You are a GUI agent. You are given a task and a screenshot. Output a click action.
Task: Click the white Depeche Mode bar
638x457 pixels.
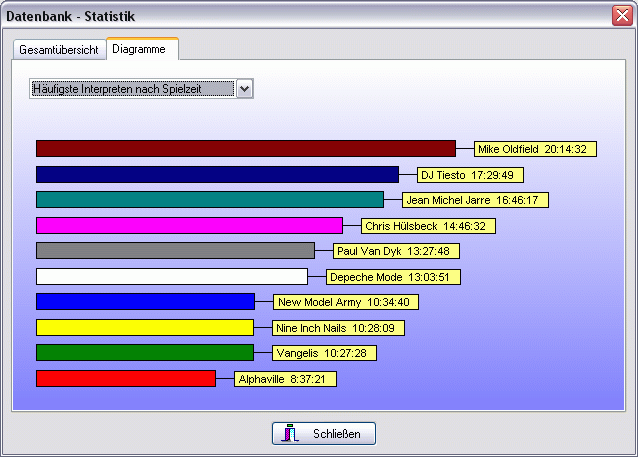click(x=172, y=277)
